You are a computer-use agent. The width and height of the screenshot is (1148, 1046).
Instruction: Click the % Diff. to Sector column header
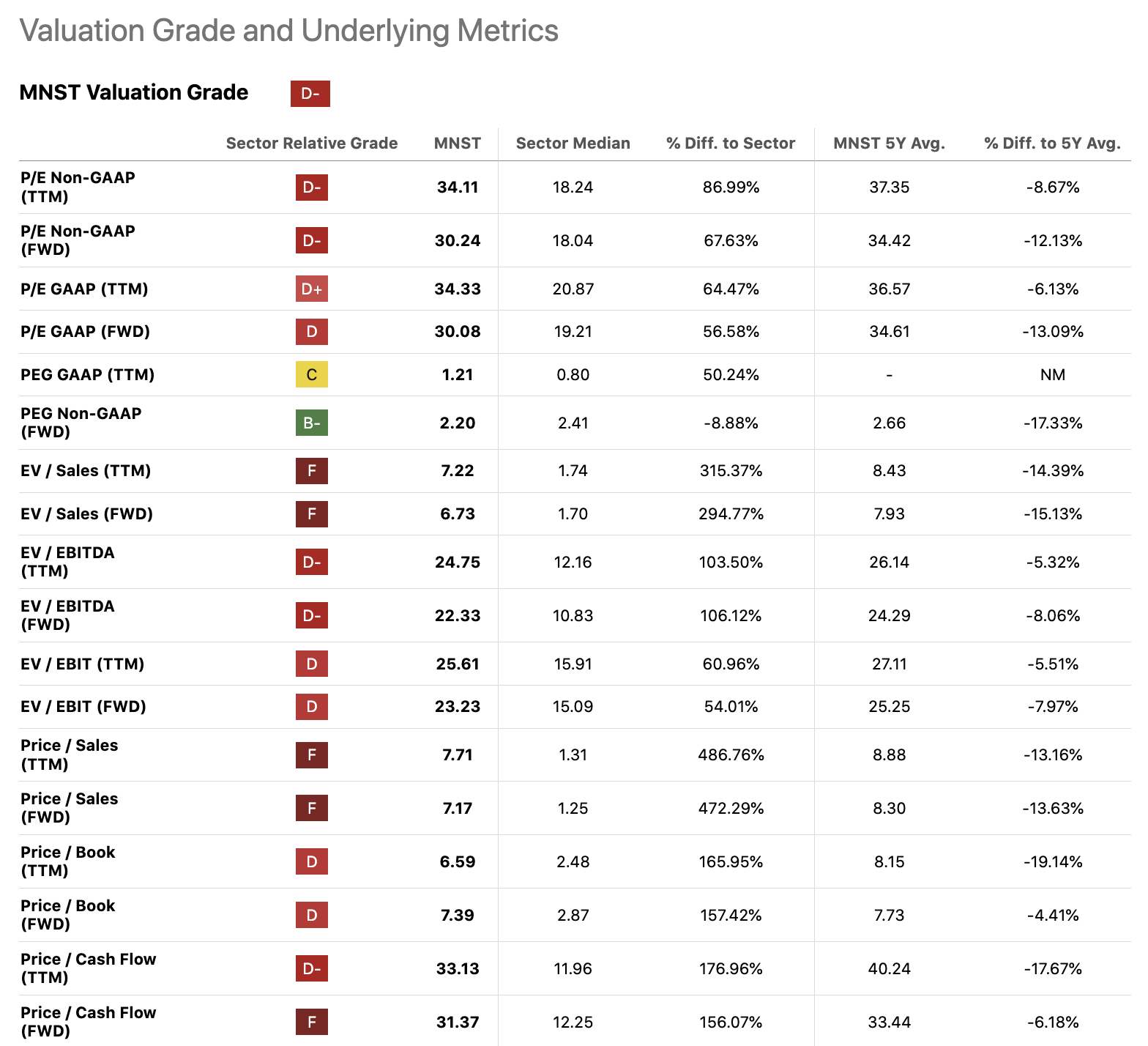[x=730, y=144]
